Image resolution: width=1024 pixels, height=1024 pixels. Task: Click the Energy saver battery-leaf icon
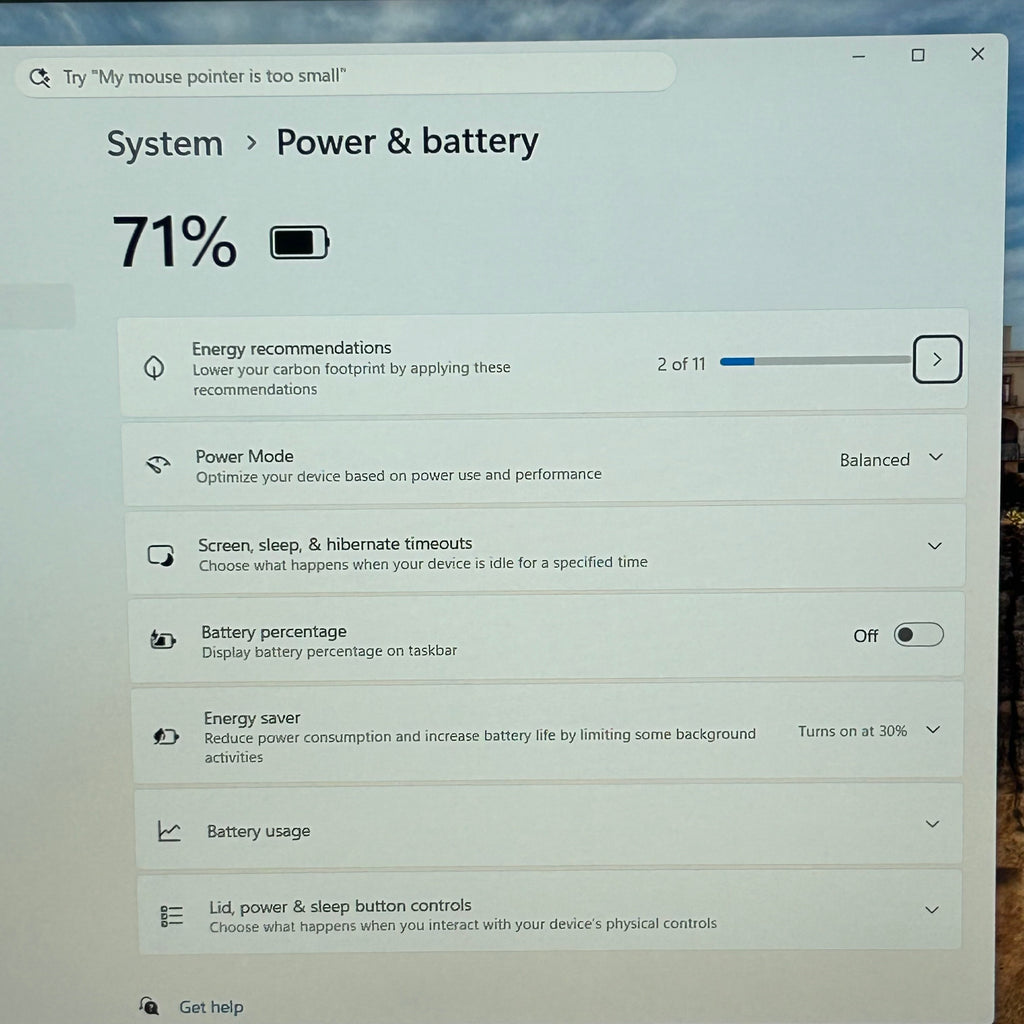point(166,737)
